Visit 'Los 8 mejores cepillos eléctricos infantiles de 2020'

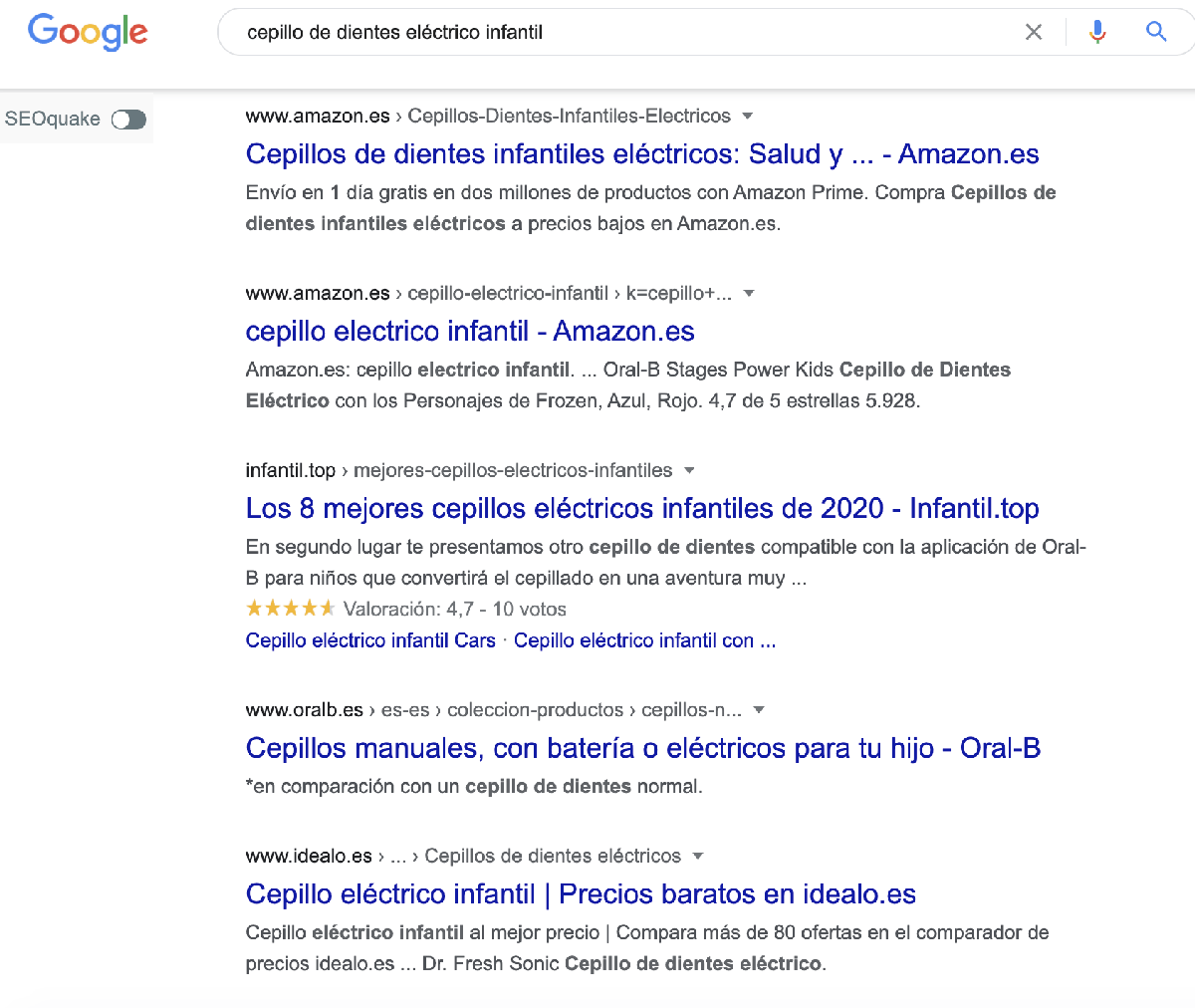[642, 508]
